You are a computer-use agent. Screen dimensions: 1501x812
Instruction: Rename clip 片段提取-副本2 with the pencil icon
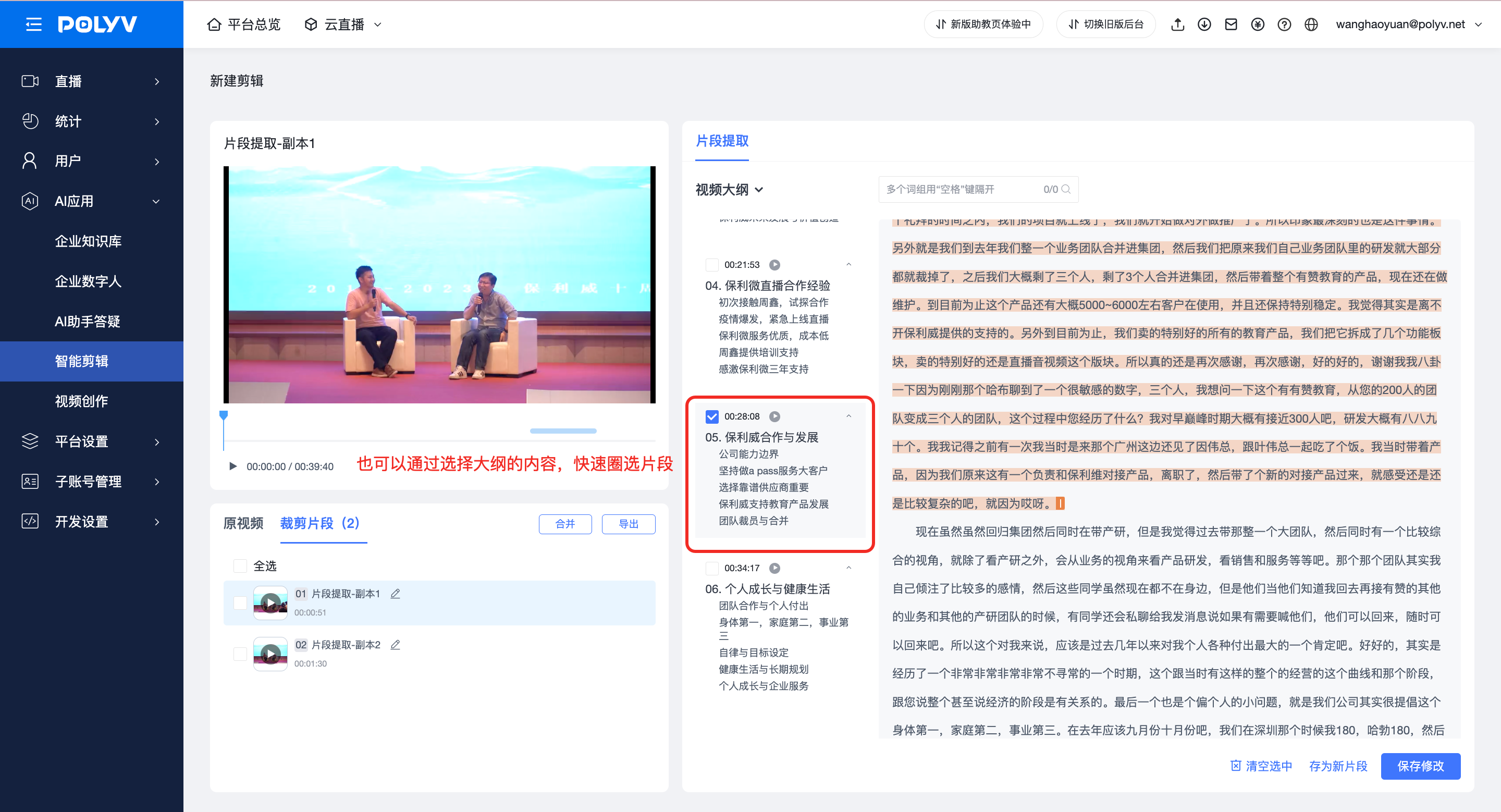(x=395, y=645)
